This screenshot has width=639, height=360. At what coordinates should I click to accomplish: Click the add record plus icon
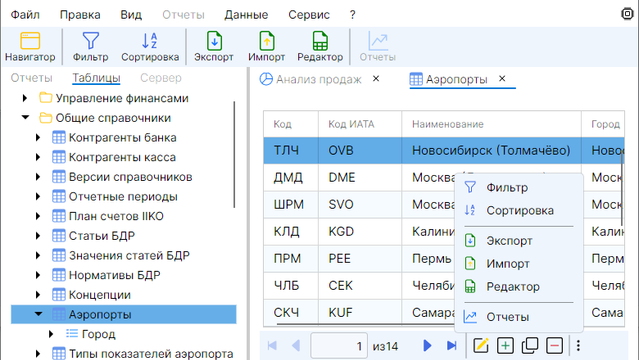coord(505,346)
